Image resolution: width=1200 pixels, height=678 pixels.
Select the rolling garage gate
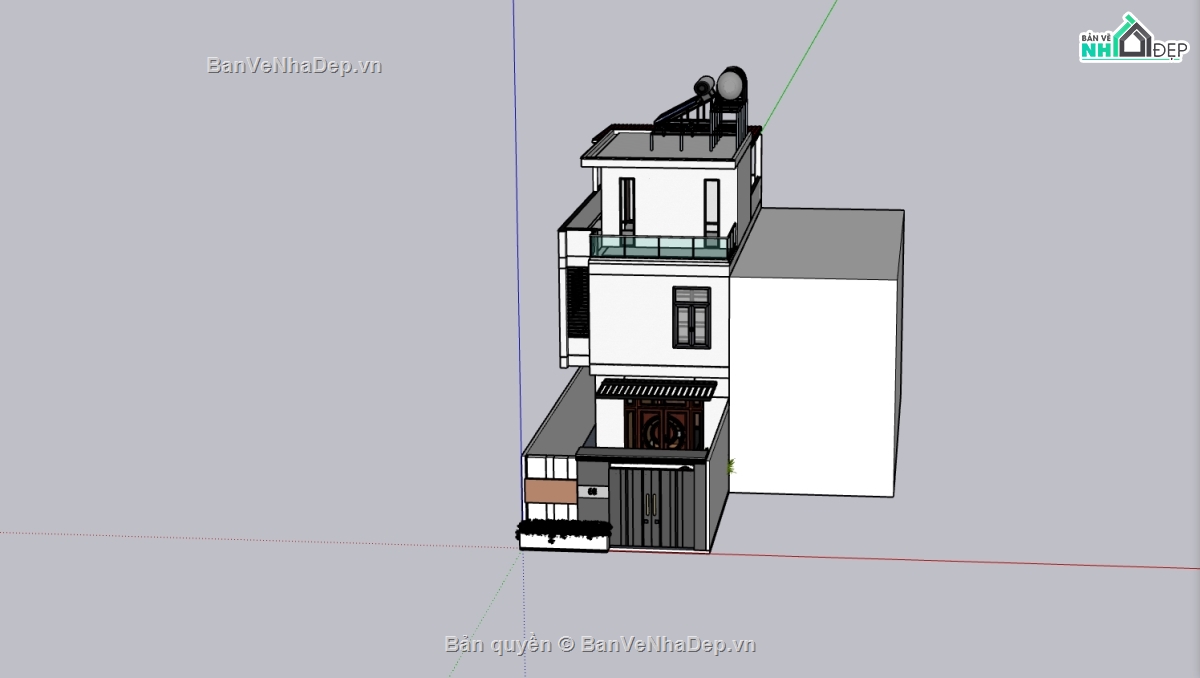pos(653,505)
